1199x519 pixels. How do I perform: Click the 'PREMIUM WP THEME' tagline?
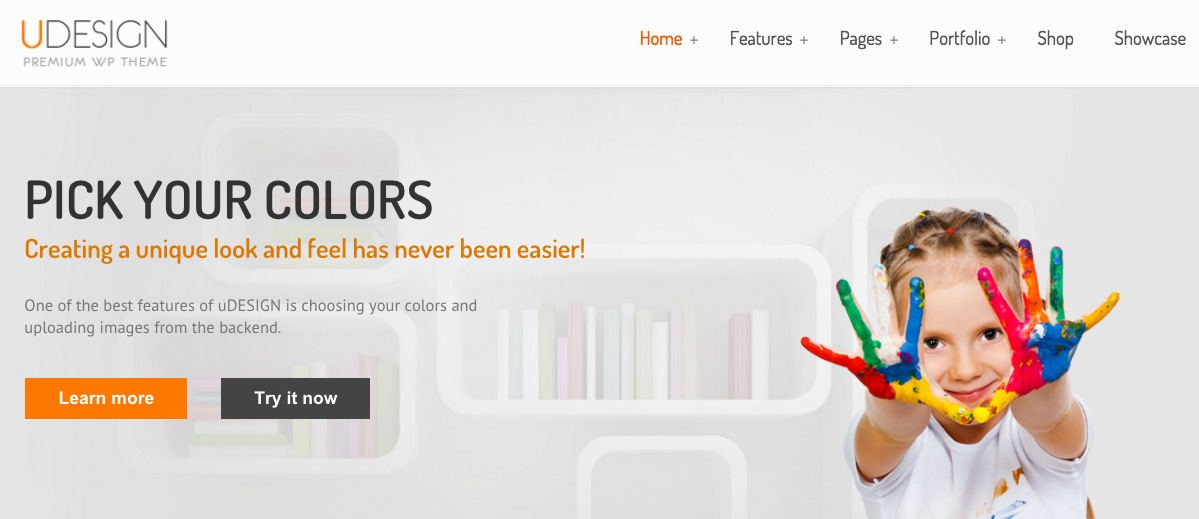(95, 62)
